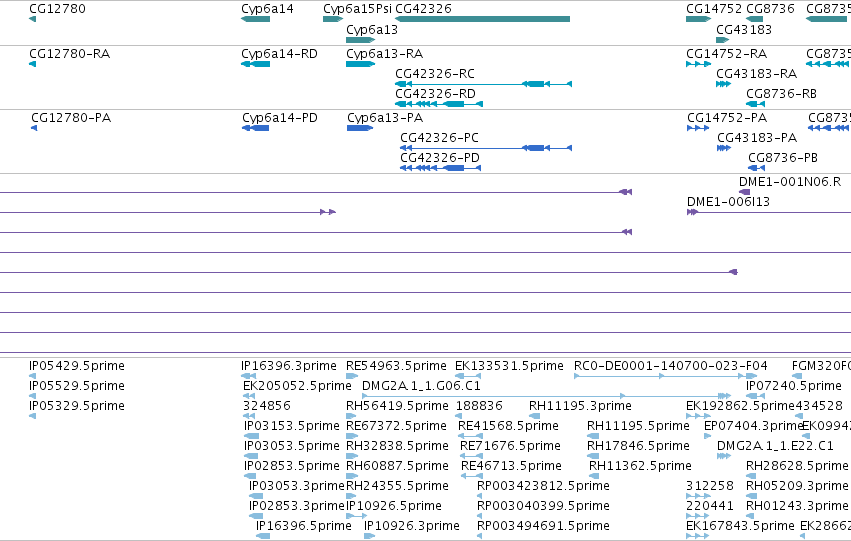
Task: Select the CG42326-RD transcript
Action: coord(439,104)
